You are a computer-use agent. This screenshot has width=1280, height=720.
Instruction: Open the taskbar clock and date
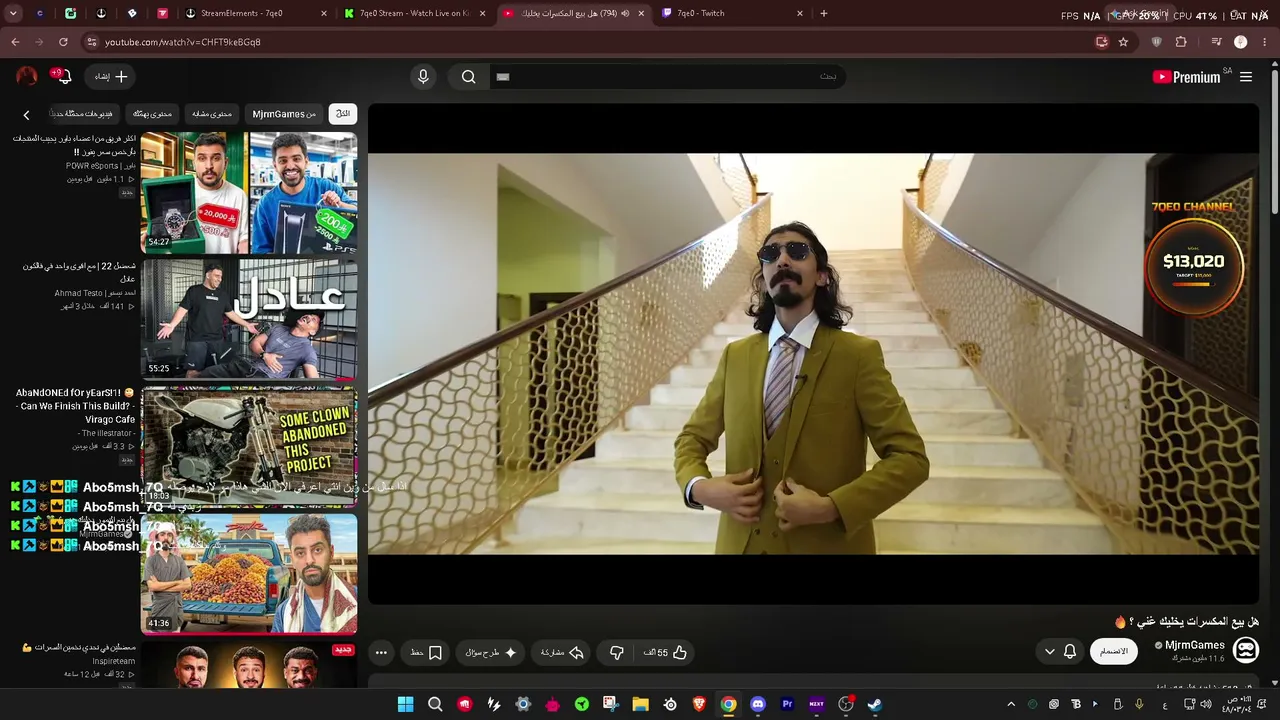[x=1236, y=704]
